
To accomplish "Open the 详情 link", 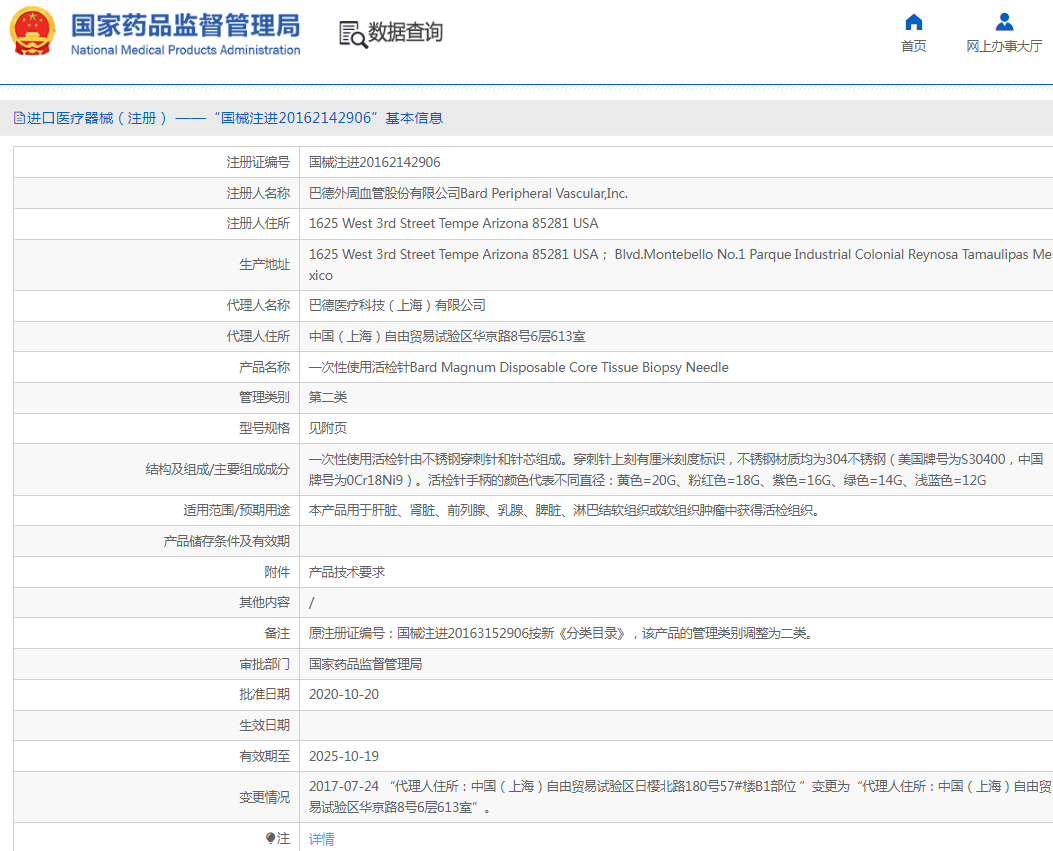I will pos(322,839).
